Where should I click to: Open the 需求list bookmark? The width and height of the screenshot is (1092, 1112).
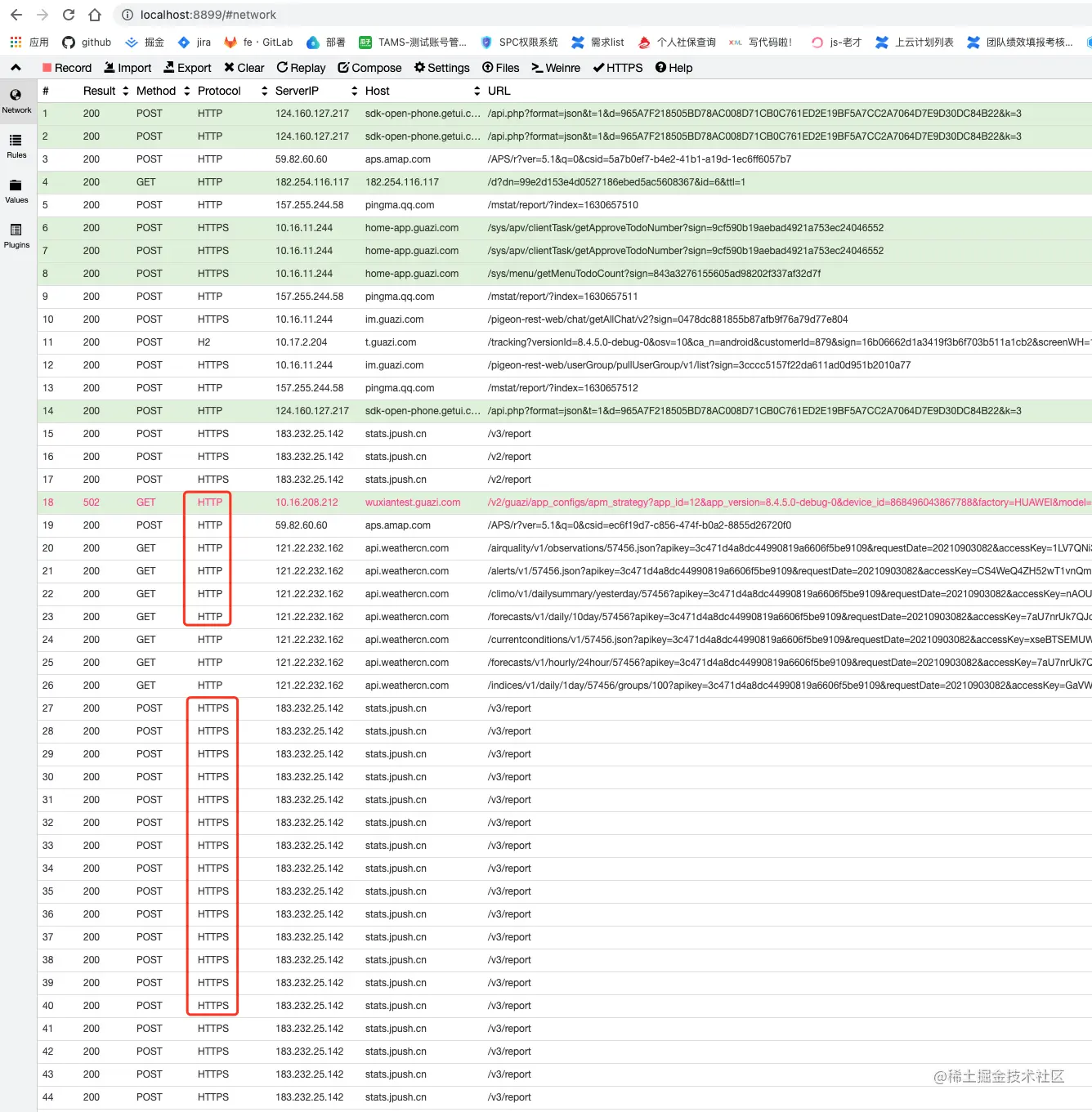[597, 42]
